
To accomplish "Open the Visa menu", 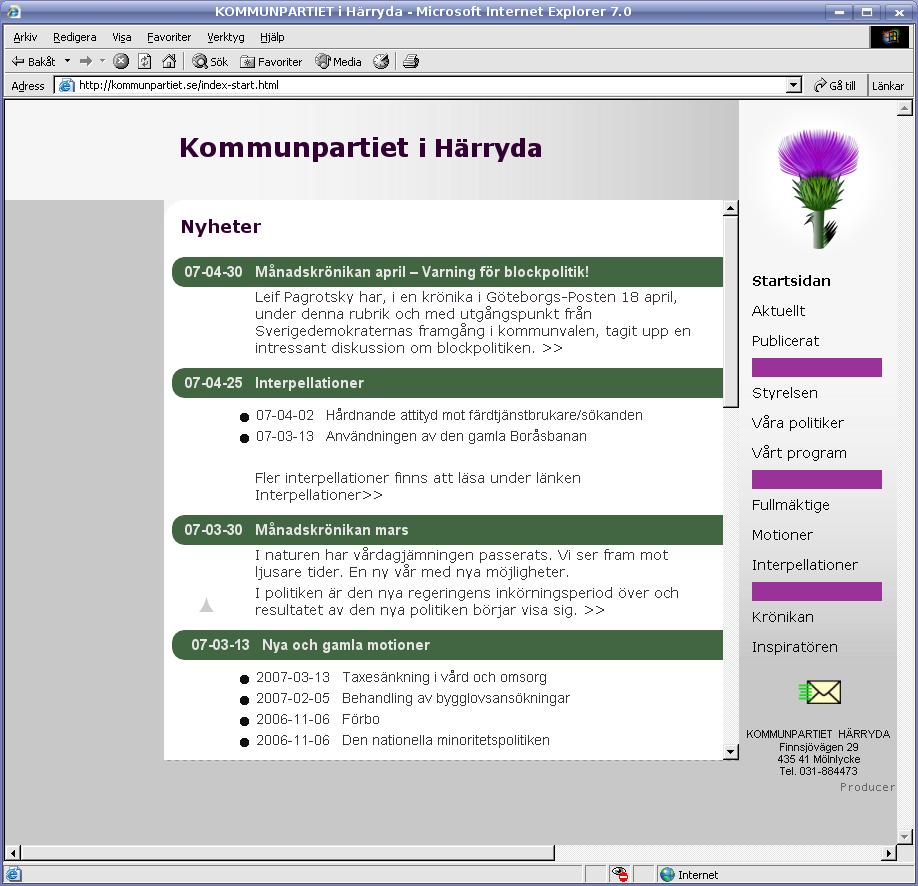I will (x=122, y=37).
